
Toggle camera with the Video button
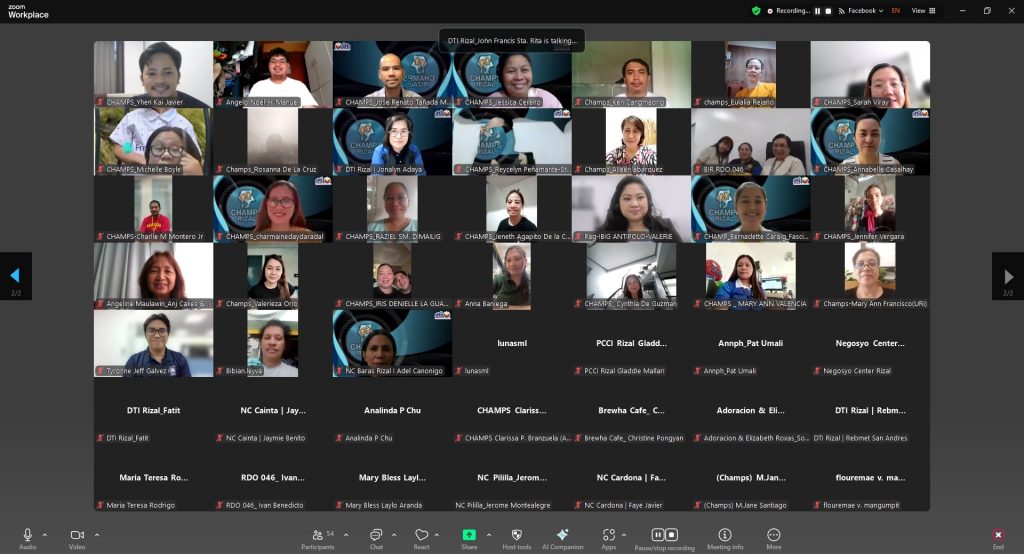[77, 536]
